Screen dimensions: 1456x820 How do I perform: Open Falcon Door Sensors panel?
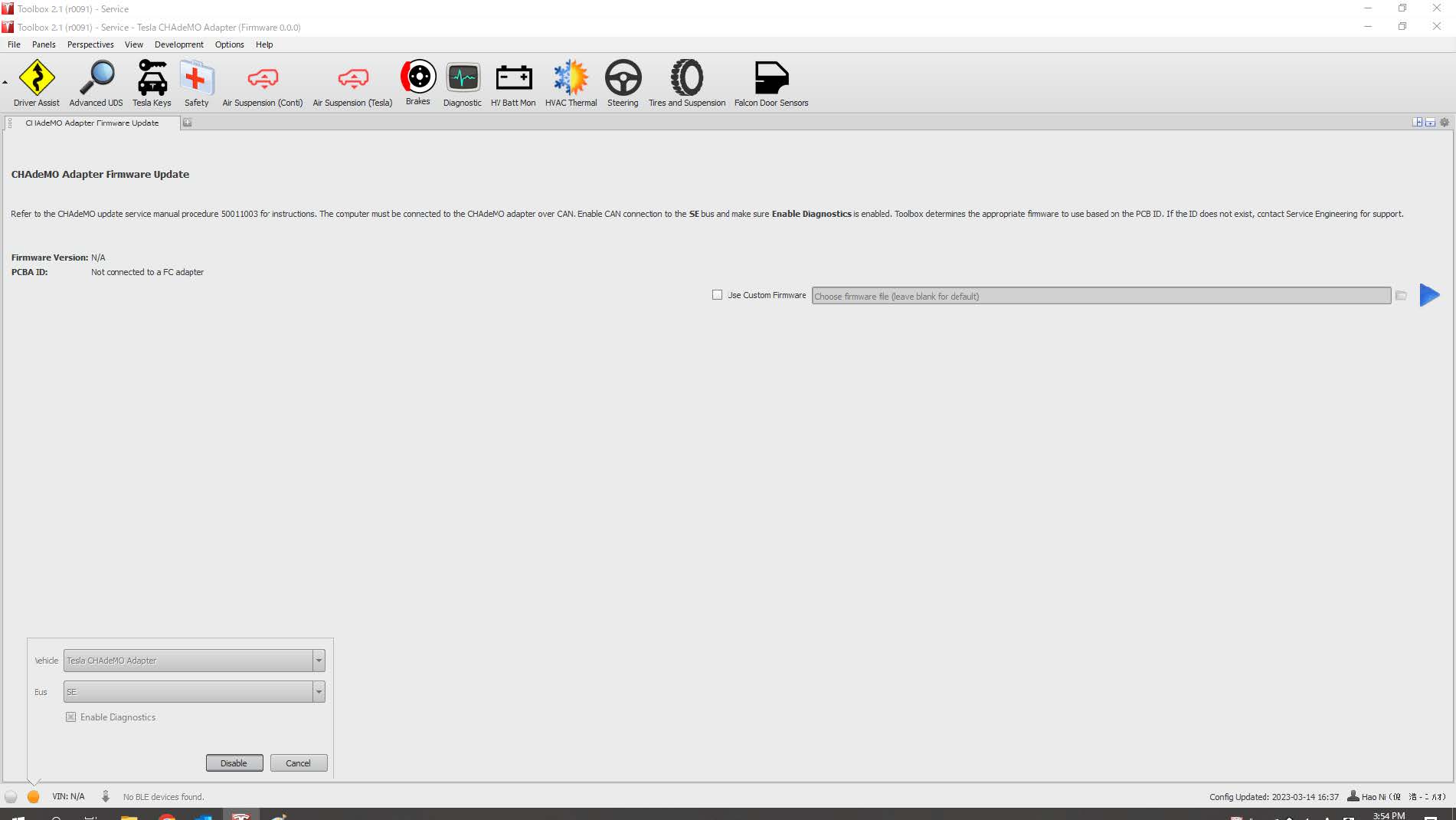click(x=771, y=83)
